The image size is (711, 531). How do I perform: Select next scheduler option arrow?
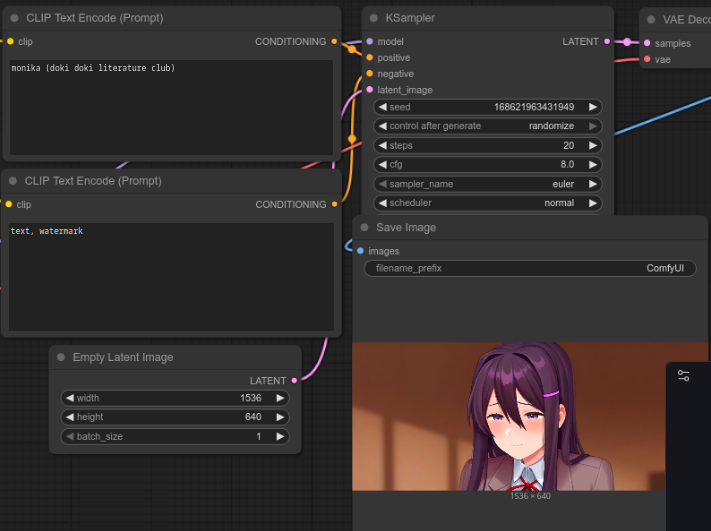coord(592,203)
